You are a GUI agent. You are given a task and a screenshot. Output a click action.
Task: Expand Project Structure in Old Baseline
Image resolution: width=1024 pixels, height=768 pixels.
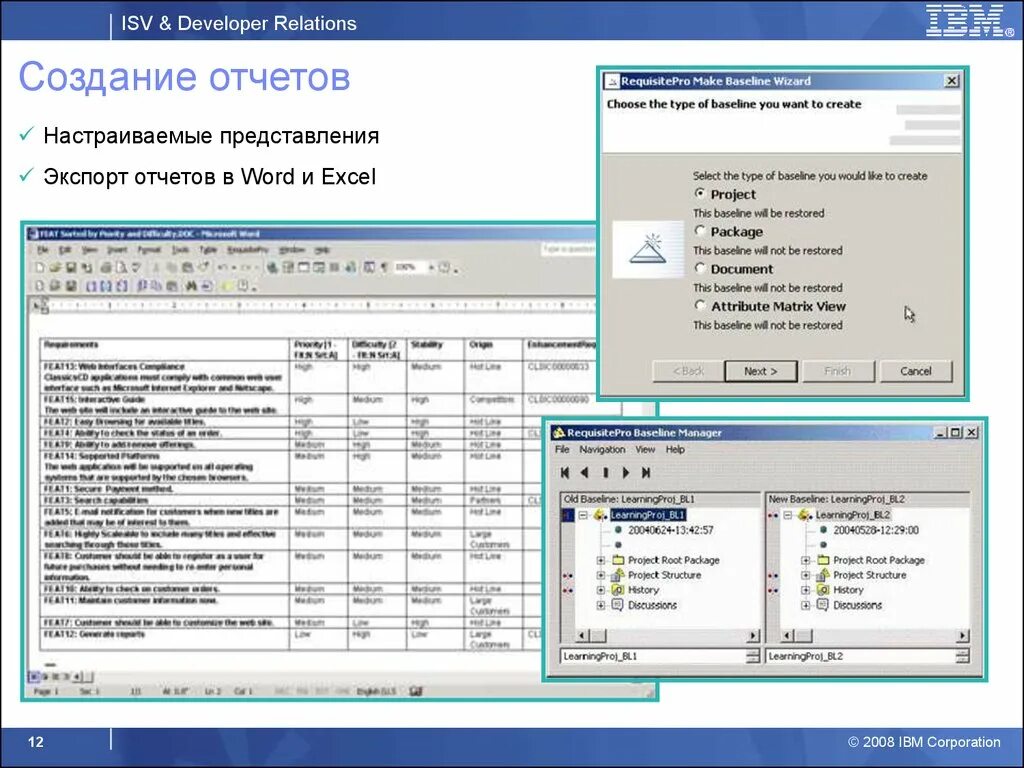(x=600, y=575)
